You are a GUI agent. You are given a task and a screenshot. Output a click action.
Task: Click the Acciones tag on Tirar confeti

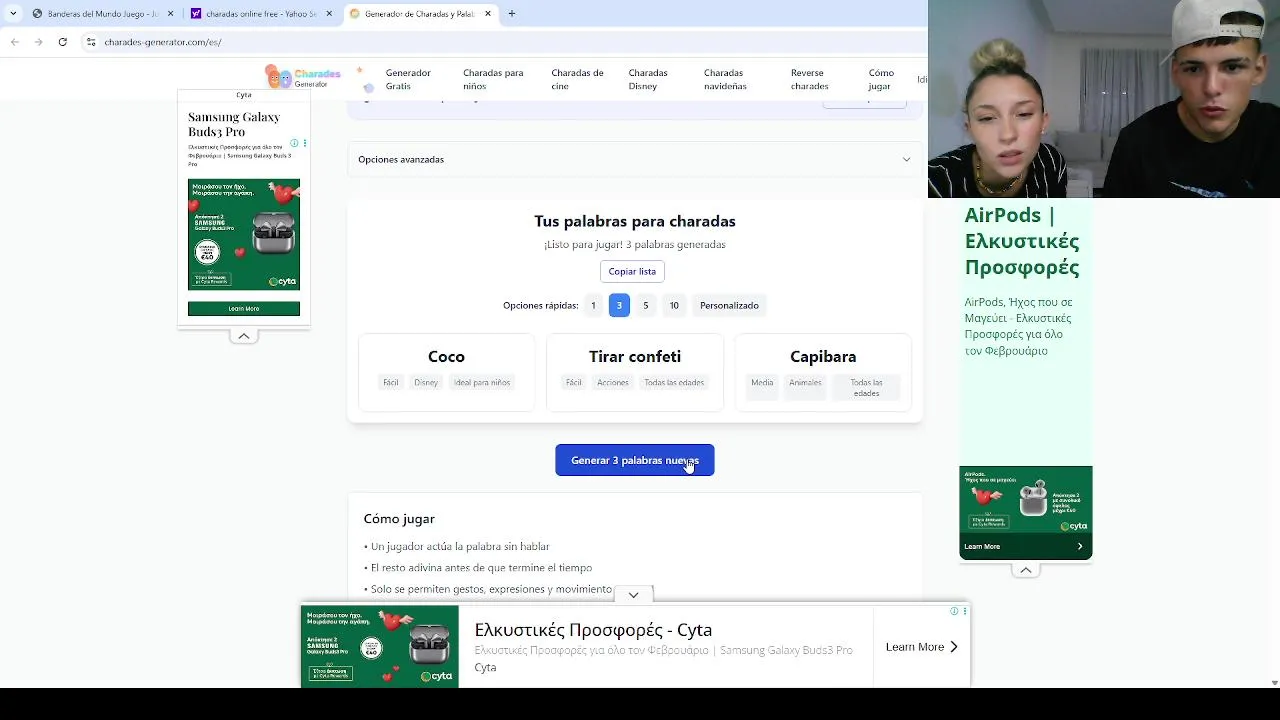(613, 382)
